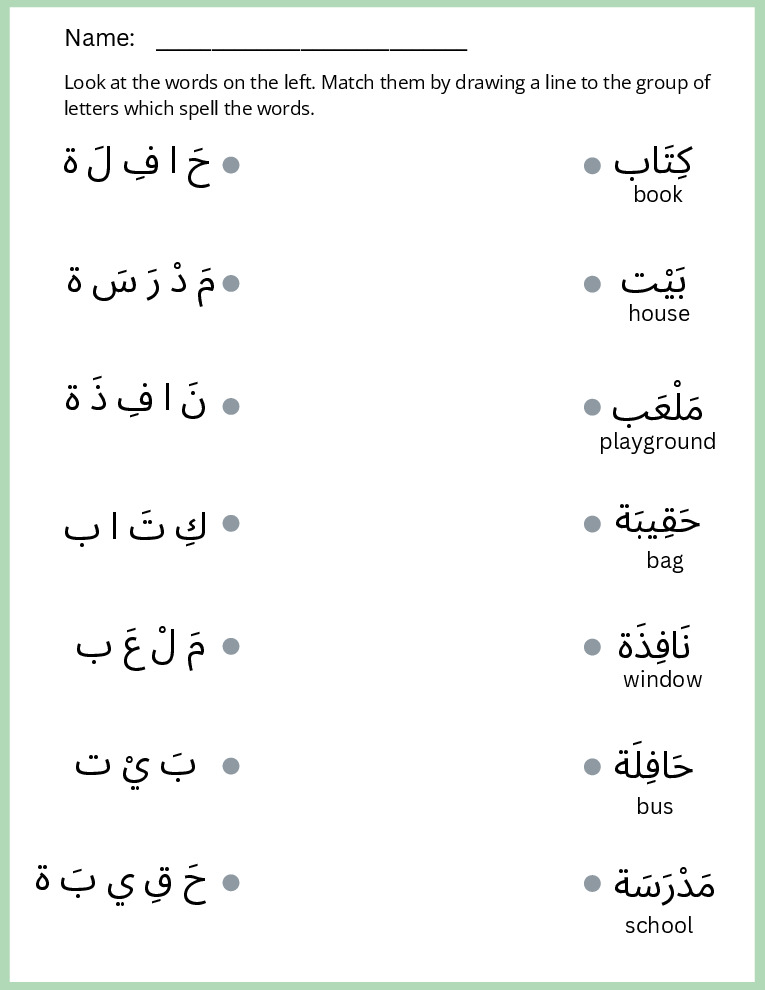
Task: Click the dot after the separated letters كِ تَ ا ب
Action: [x=231, y=523]
